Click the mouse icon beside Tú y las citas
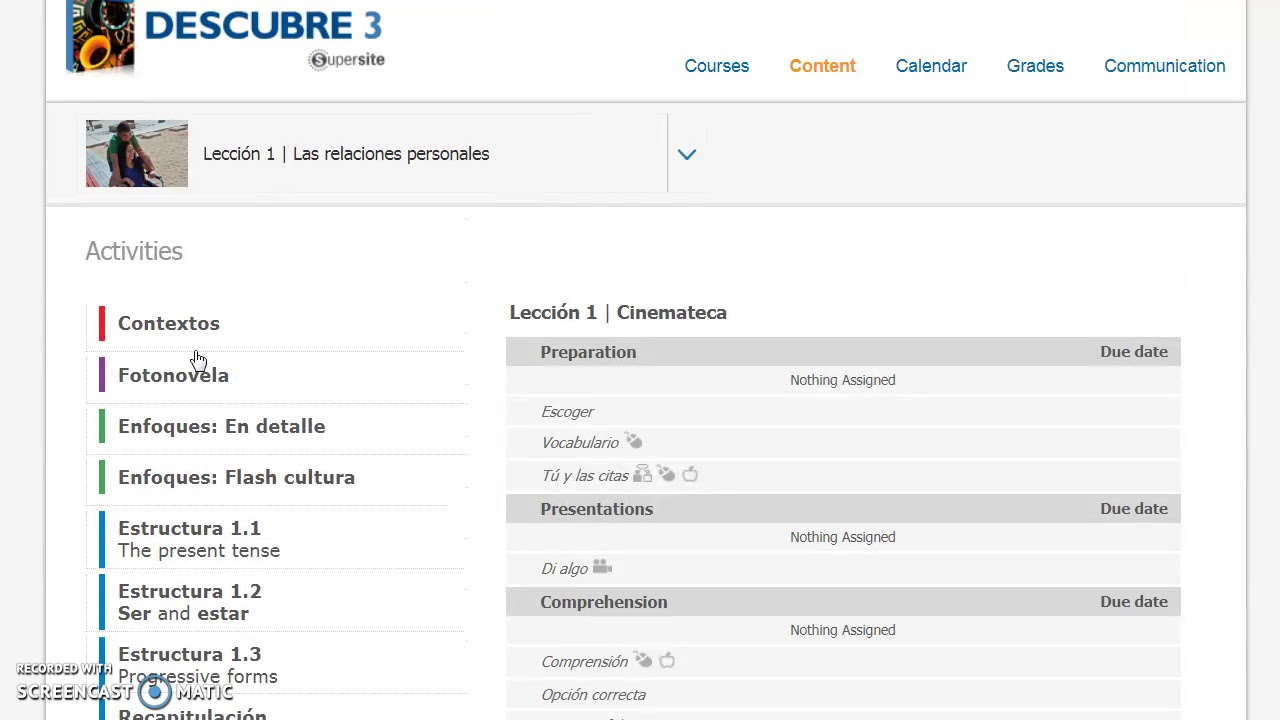Screen dimensions: 1280x720 click(666, 474)
